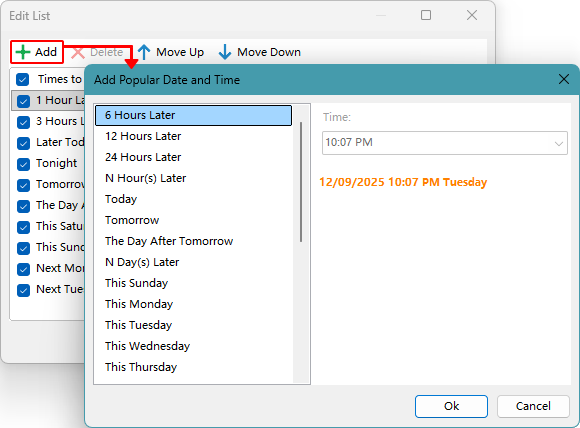Maximize the Edit List window
The height and width of the screenshot is (428, 580).
[426, 15]
